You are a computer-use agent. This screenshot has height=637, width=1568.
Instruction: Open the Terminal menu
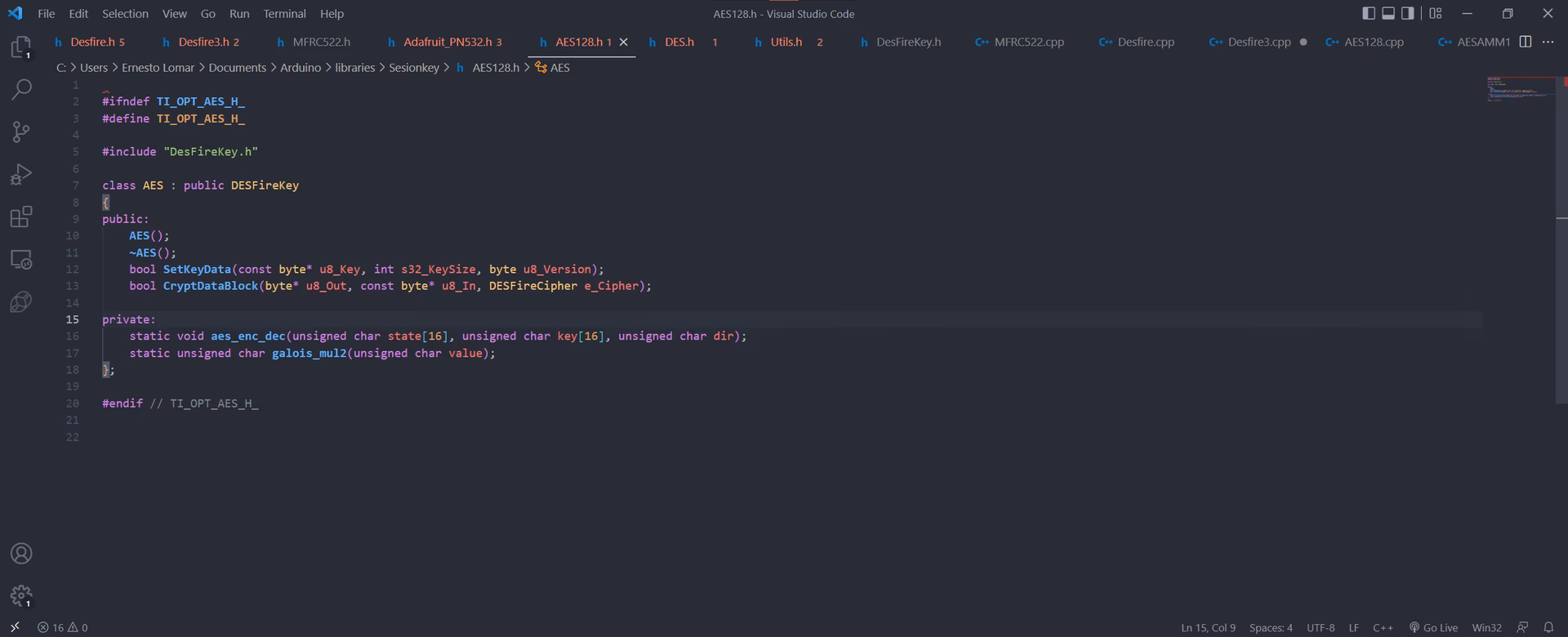pos(284,14)
